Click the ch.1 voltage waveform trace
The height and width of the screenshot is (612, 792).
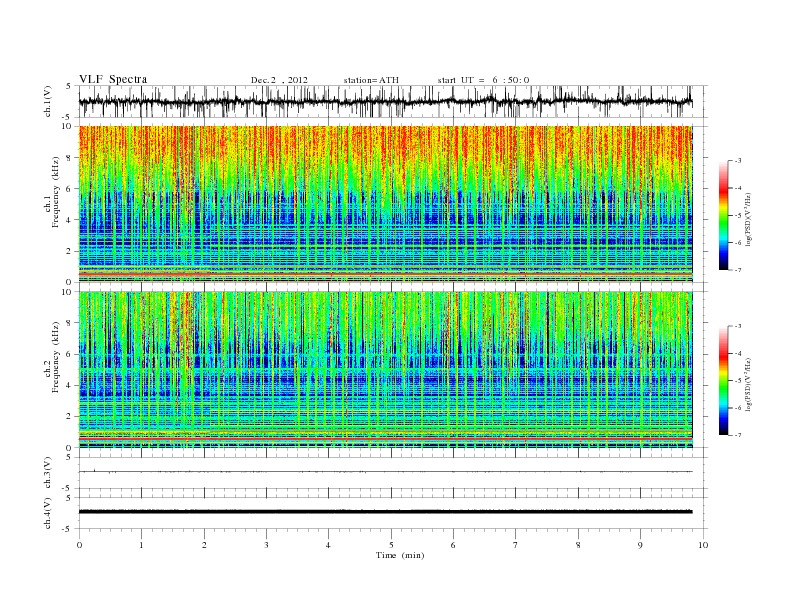coord(385,102)
